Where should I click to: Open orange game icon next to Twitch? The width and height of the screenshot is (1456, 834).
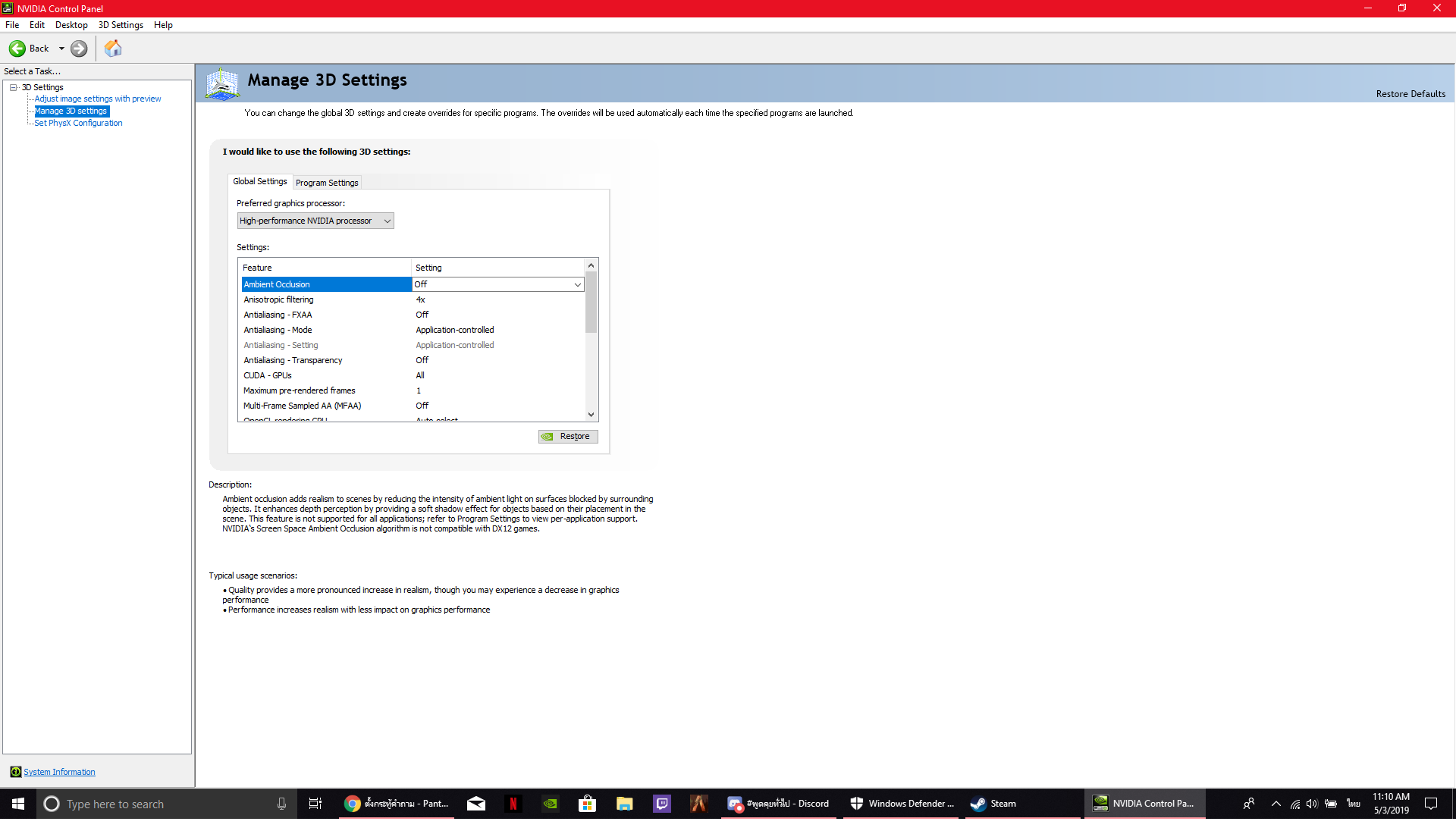[x=698, y=804]
